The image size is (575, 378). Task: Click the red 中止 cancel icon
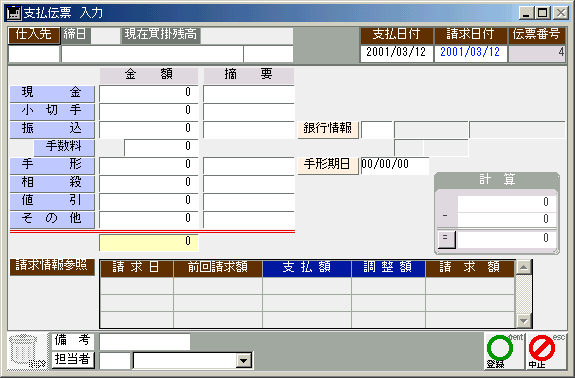point(546,351)
